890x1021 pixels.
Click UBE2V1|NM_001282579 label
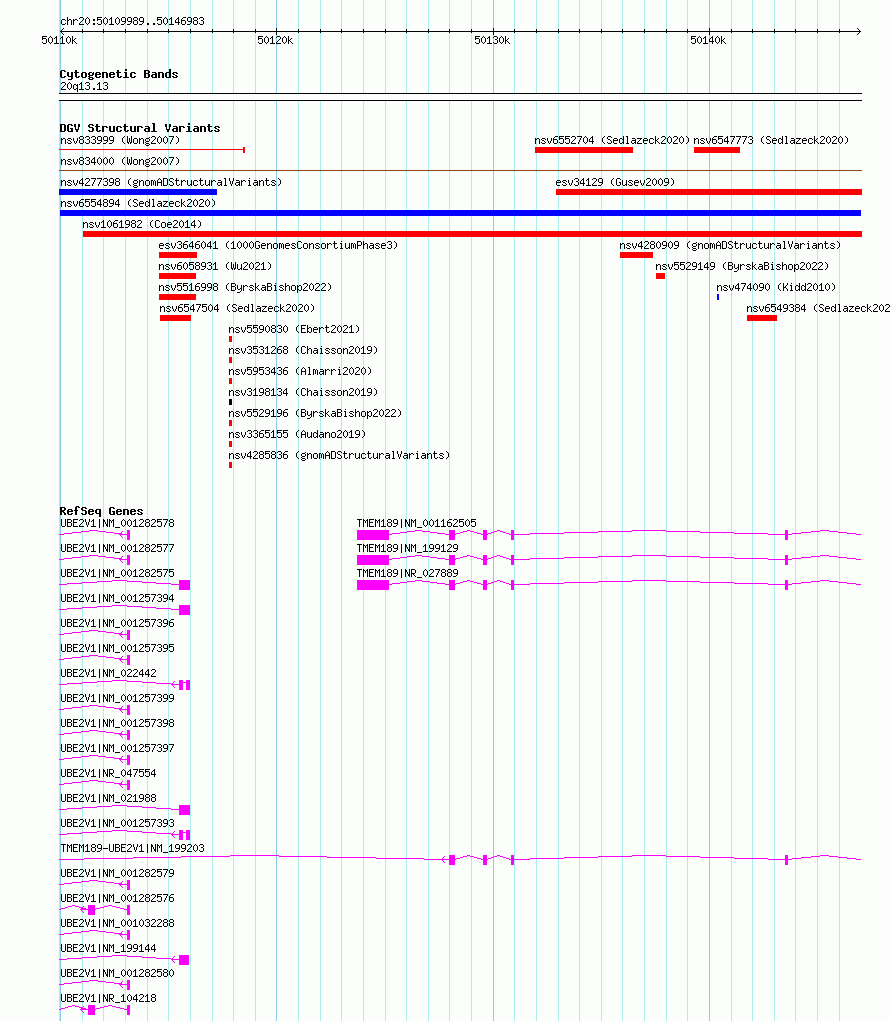pyautogui.click(x=117, y=873)
